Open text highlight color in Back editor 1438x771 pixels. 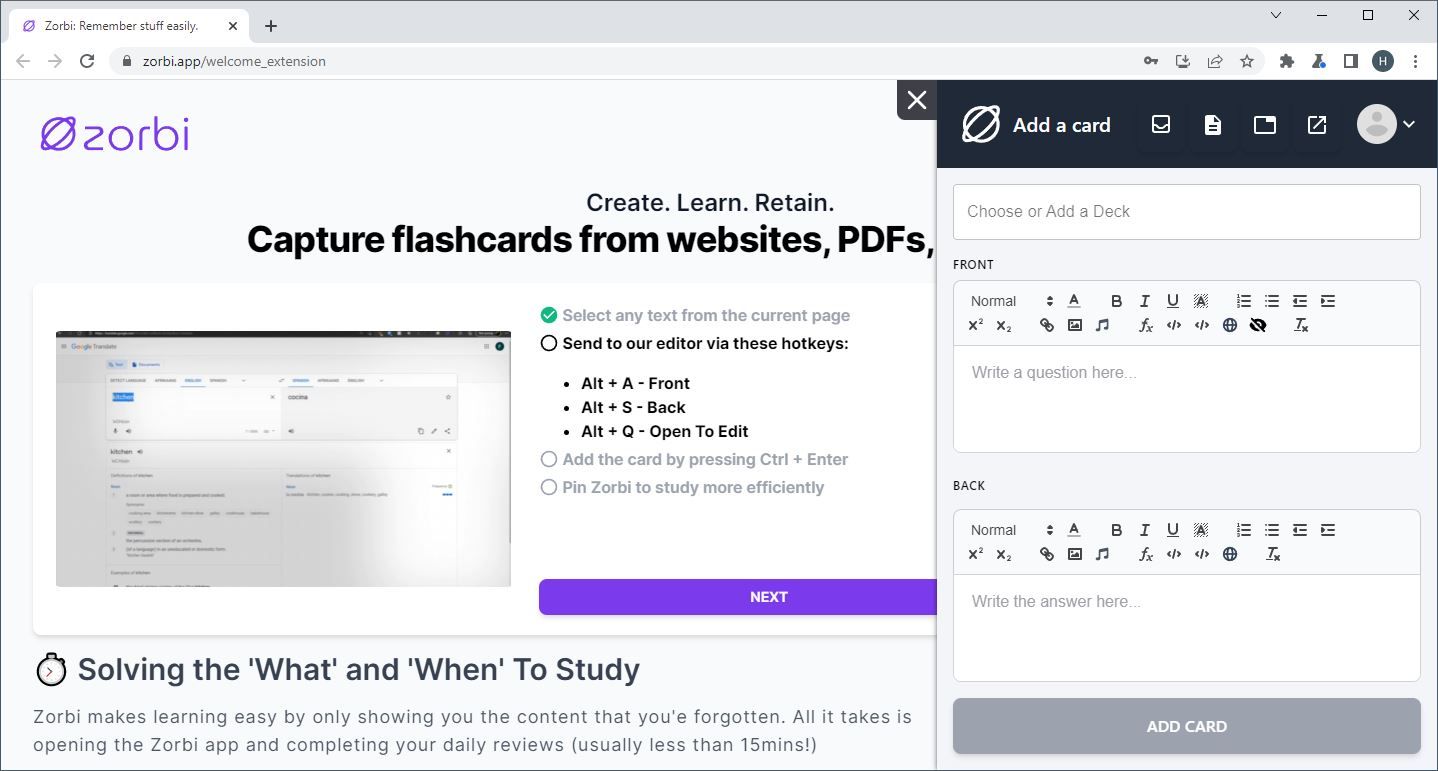point(1201,530)
